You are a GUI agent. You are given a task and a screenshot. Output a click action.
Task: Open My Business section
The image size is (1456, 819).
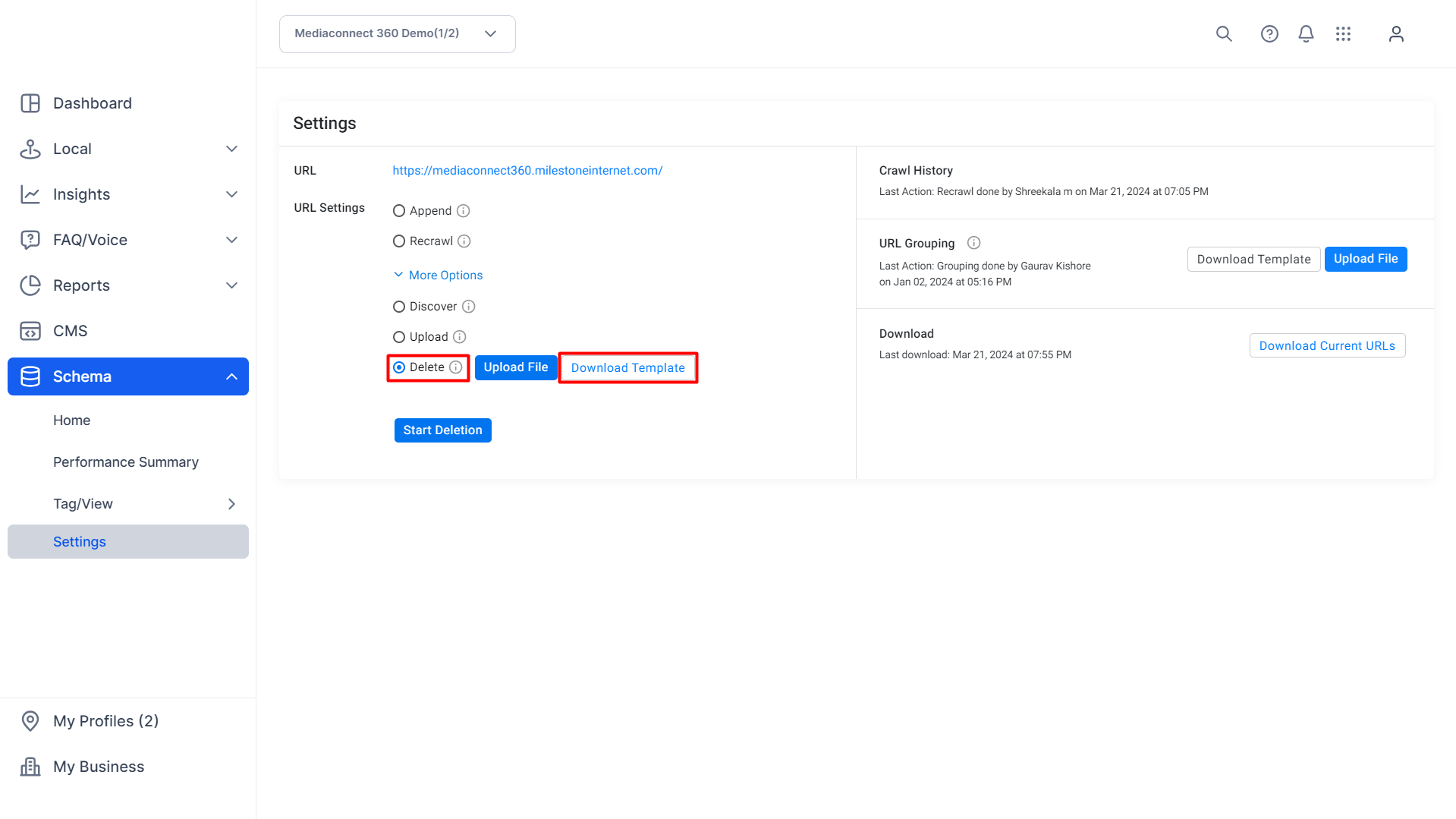click(x=99, y=767)
